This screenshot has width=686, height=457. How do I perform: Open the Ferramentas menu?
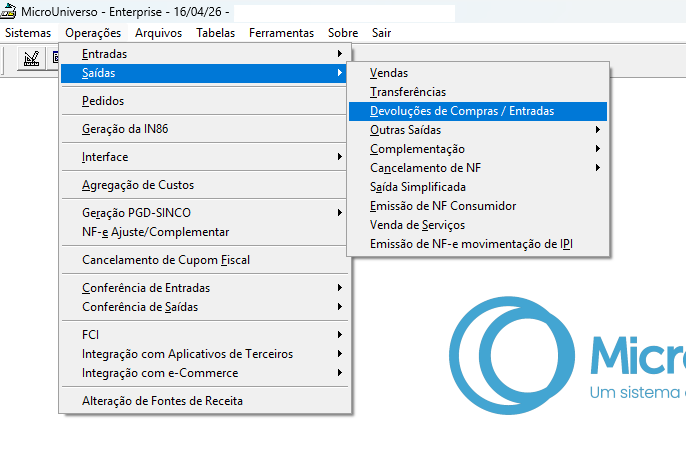[x=281, y=33]
